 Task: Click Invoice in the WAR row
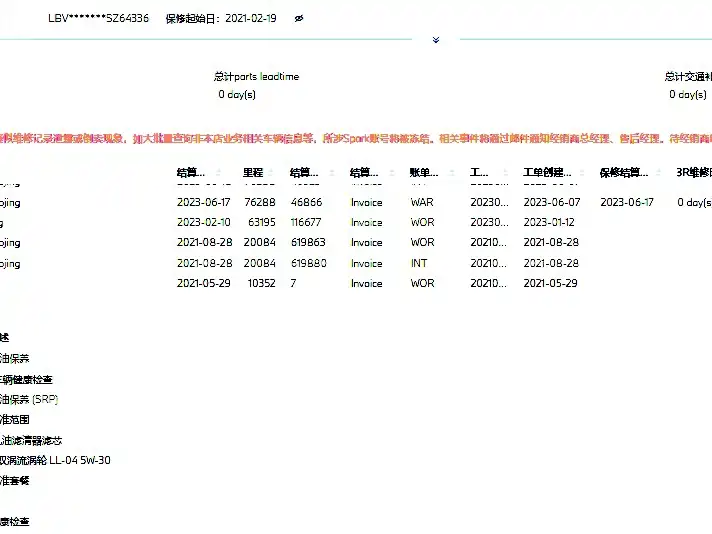[366, 203]
